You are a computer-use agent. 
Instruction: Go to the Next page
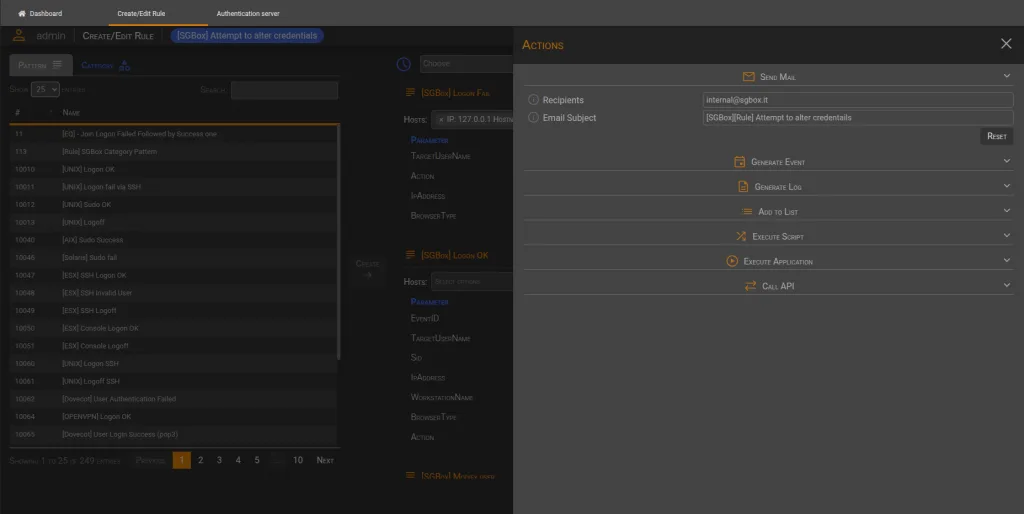325,460
